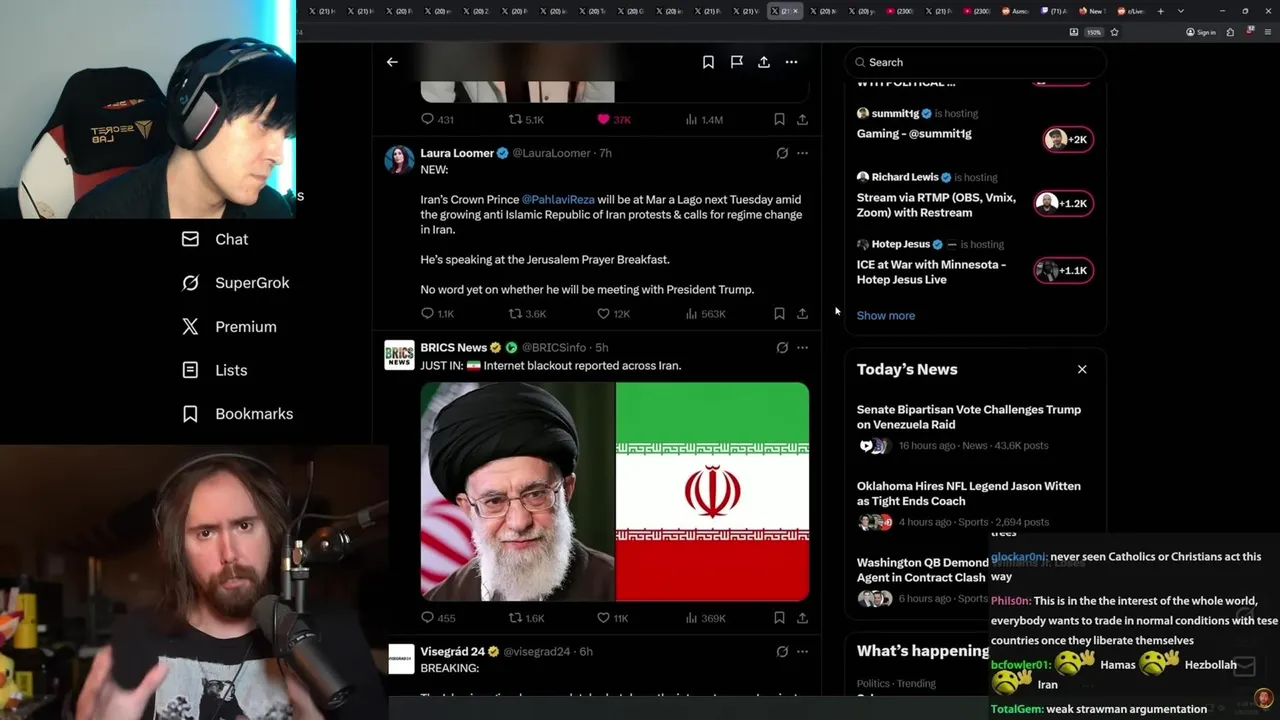Share the BRICS News post
The width and height of the screenshot is (1280, 720).
[x=802, y=618]
